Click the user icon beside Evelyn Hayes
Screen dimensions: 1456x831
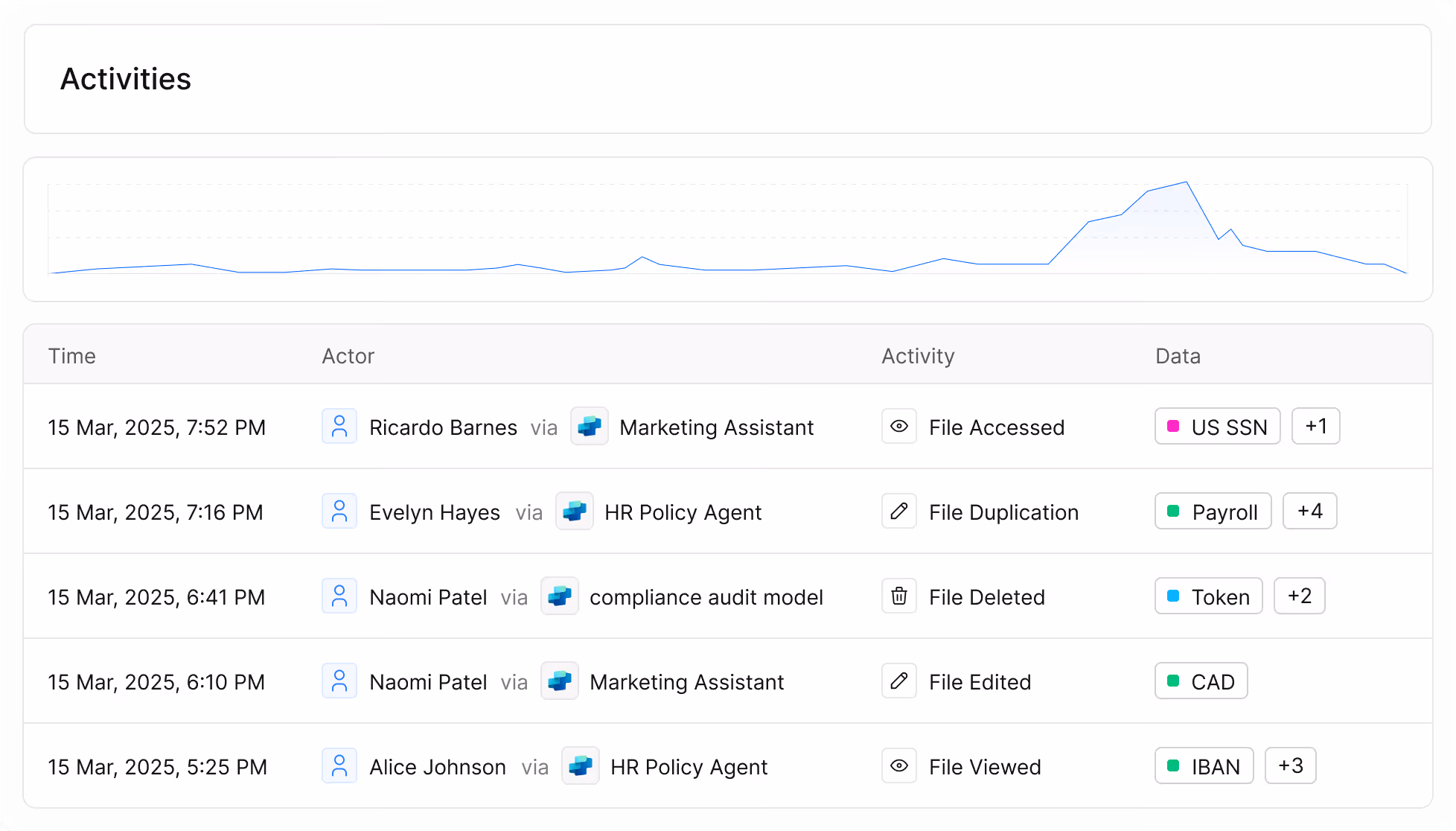339,512
